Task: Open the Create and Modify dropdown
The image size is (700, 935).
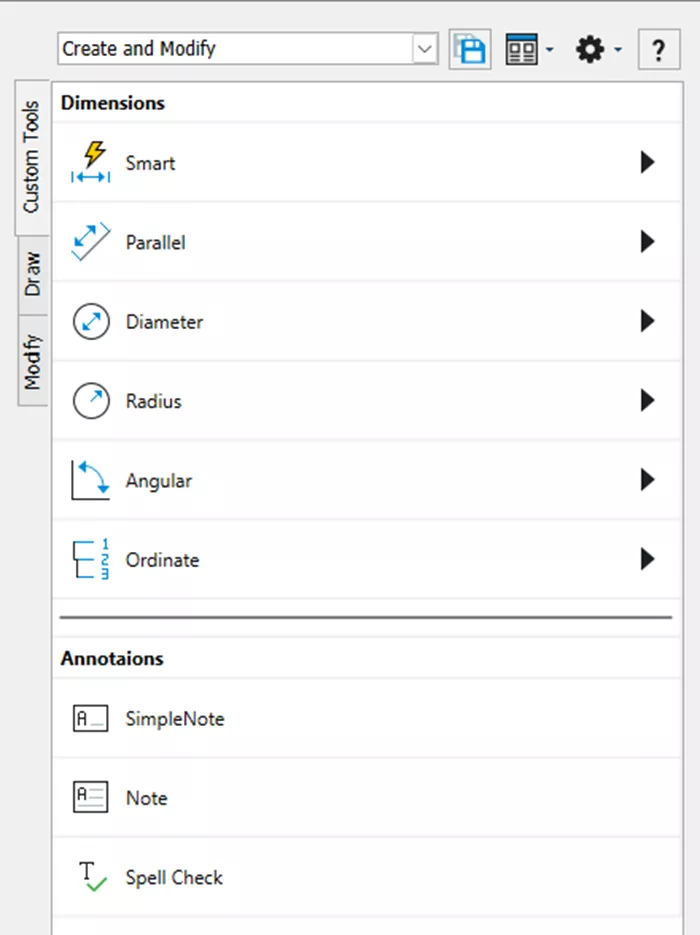Action: point(425,49)
